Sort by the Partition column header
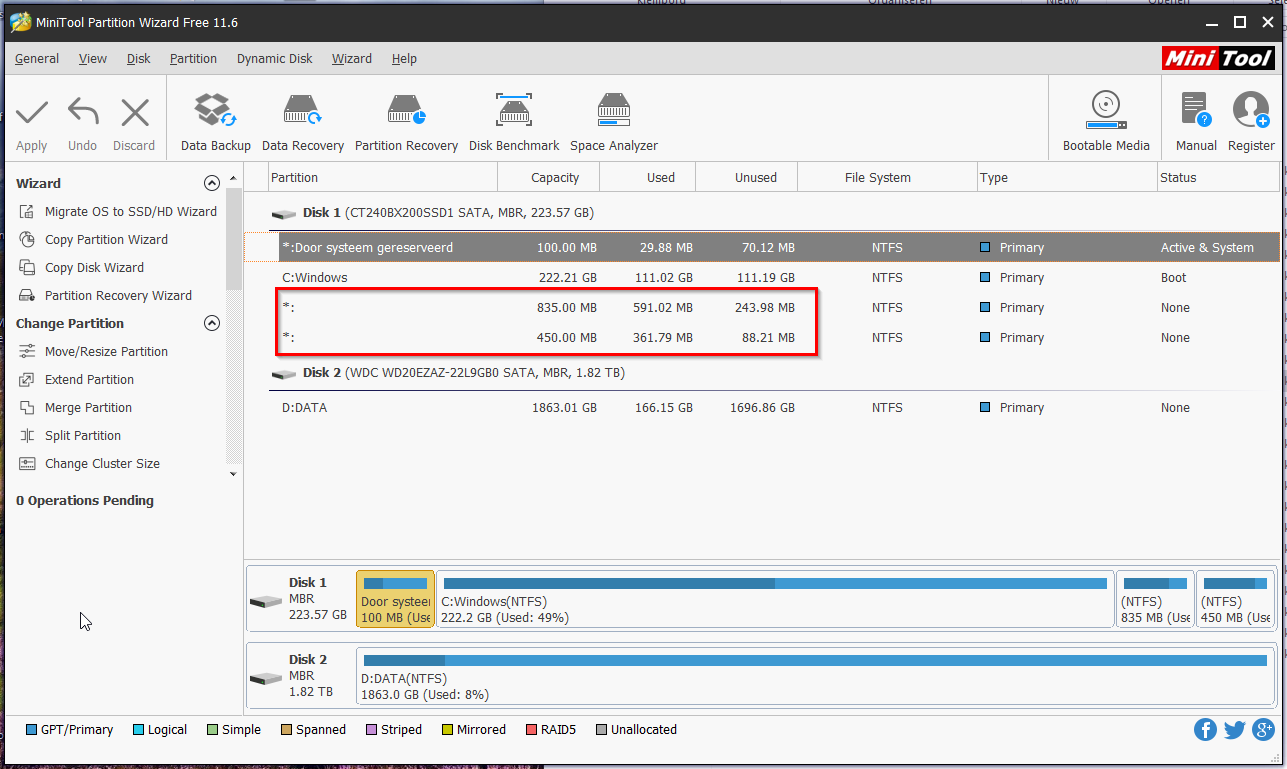This screenshot has height=769, width=1287. point(383,177)
